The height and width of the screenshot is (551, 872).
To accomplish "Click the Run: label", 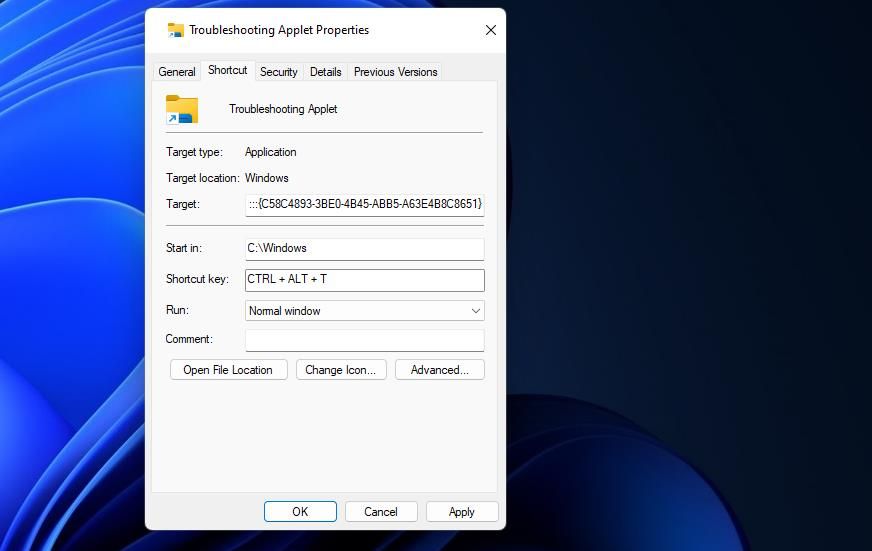I will tap(177, 310).
